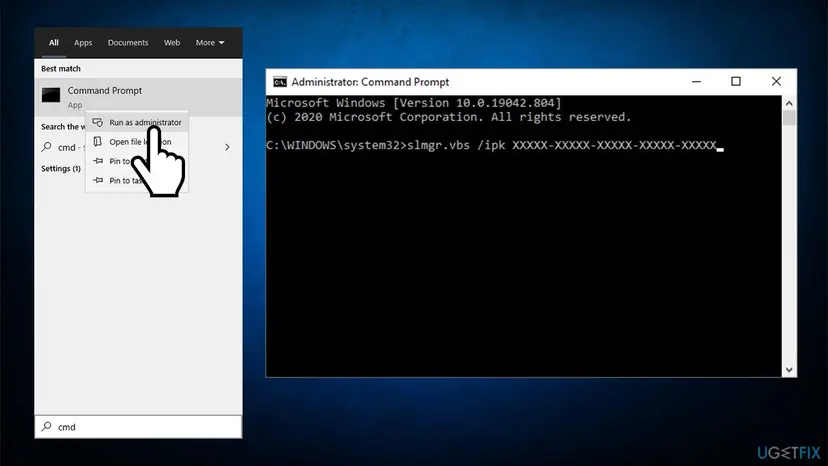Expand the cmd web search chevron arrow

tap(227, 147)
